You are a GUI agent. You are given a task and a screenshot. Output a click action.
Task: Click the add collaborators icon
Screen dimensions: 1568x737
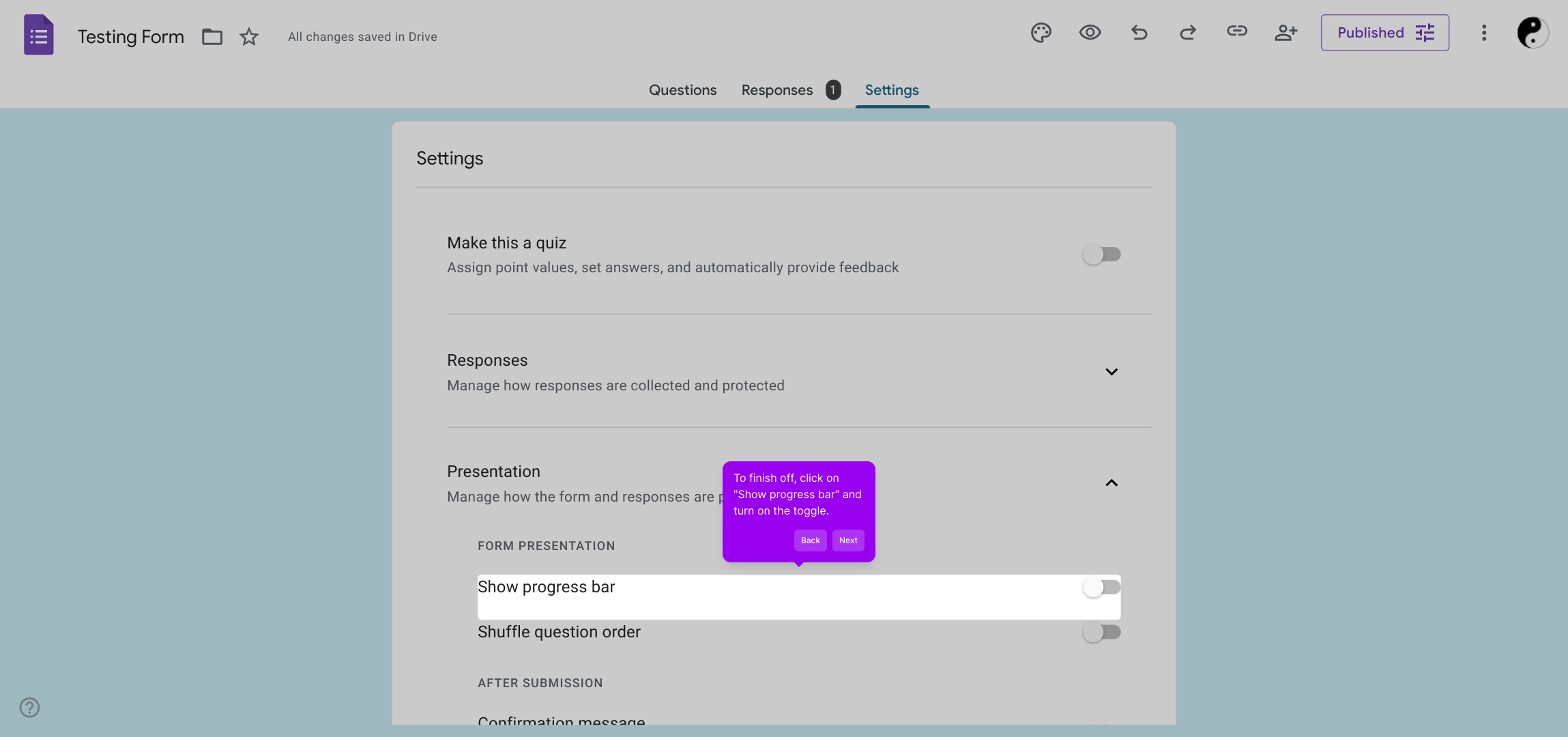[1286, 33]
